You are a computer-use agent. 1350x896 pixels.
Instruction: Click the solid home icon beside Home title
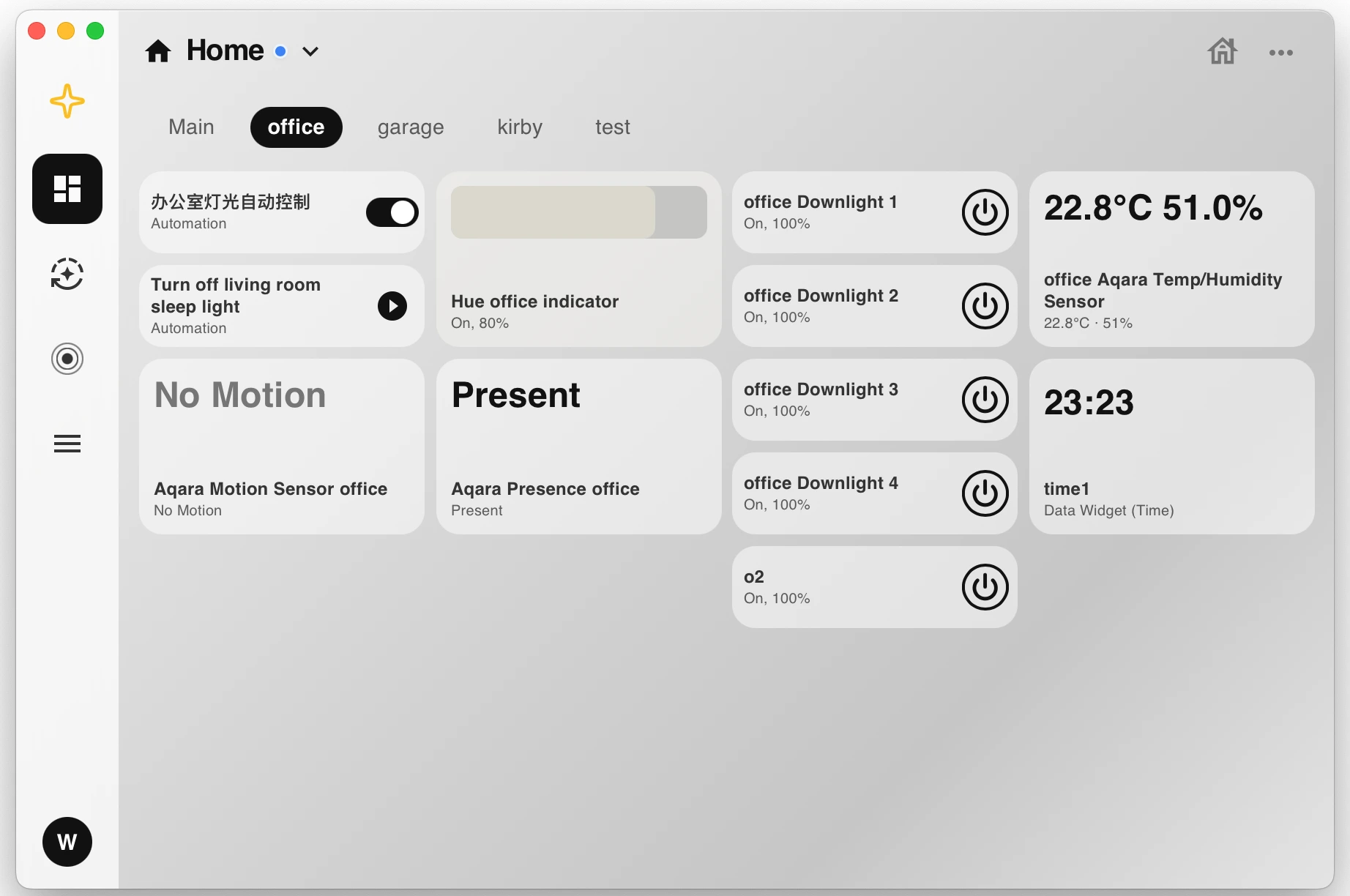tap(158, 51)
